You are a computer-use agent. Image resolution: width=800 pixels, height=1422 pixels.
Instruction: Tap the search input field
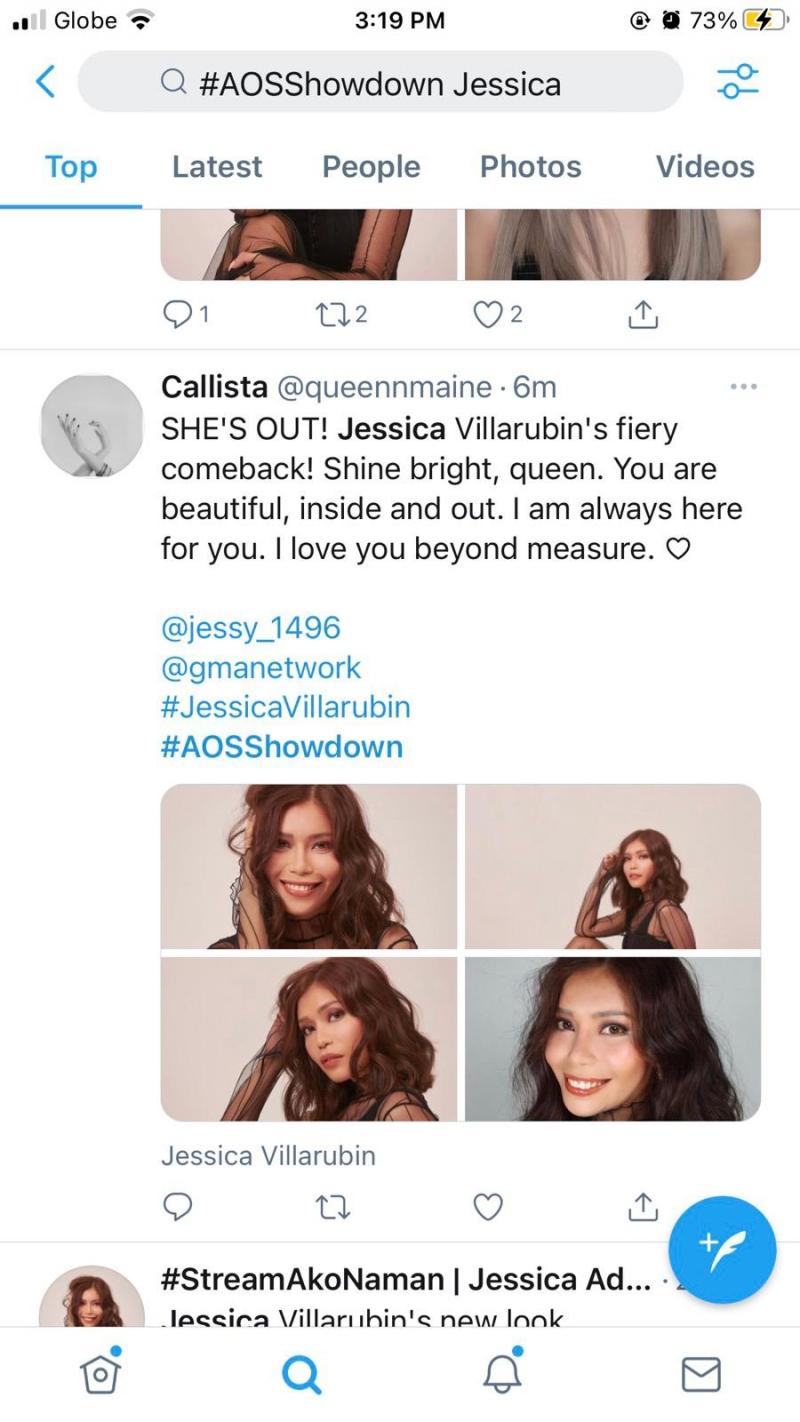point(380,83)
